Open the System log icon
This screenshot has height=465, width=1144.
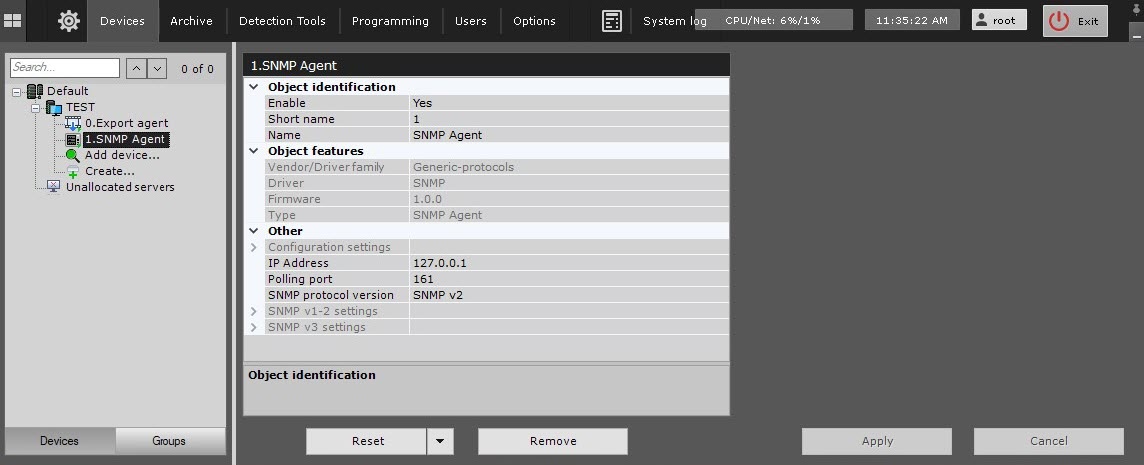click(613, 21)
